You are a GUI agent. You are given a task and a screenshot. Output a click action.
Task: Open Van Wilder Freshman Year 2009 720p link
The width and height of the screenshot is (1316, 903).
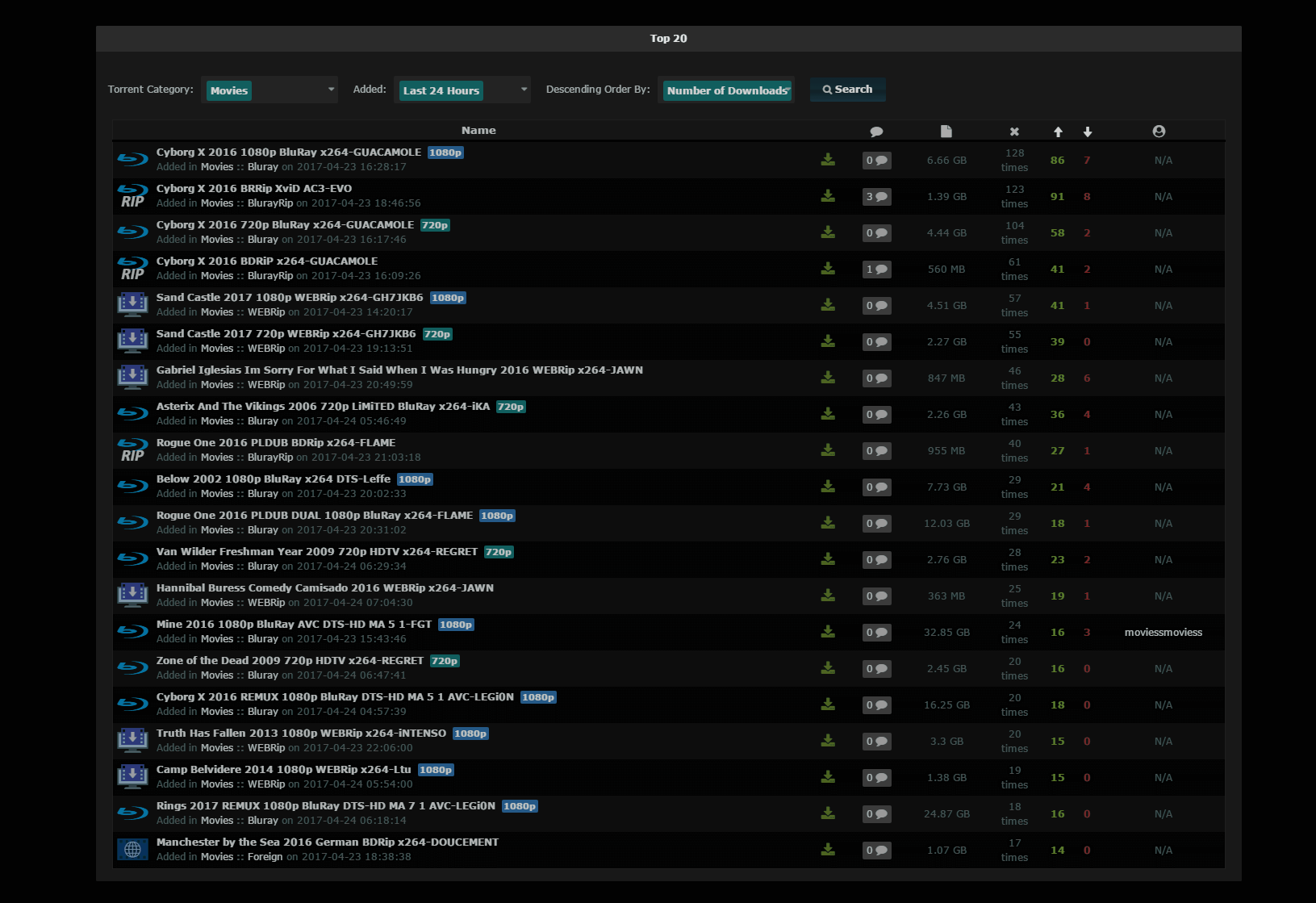point(317,552)
